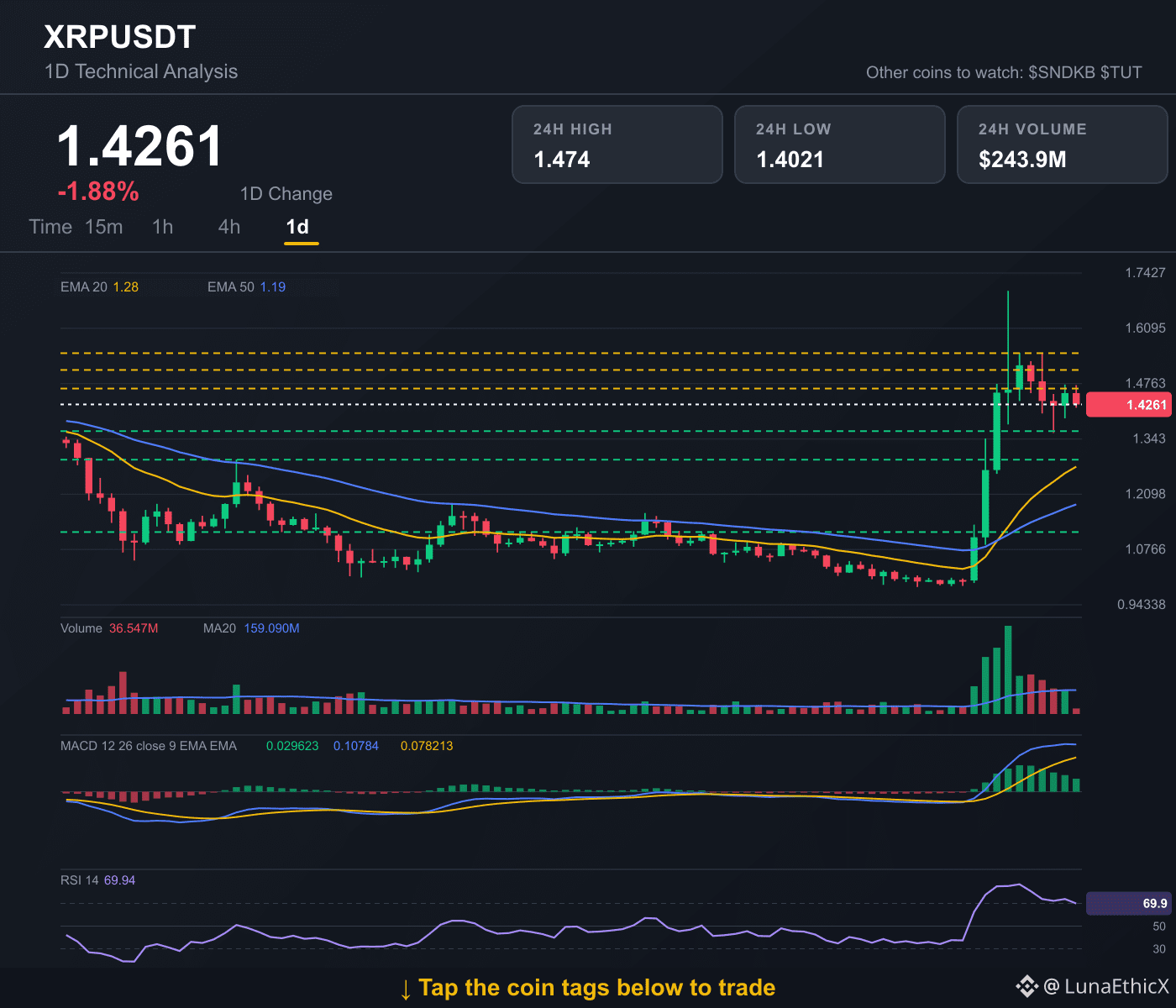
Task: Click the purple 69.9 RSI axis label
Action: tap(1128, 904)
